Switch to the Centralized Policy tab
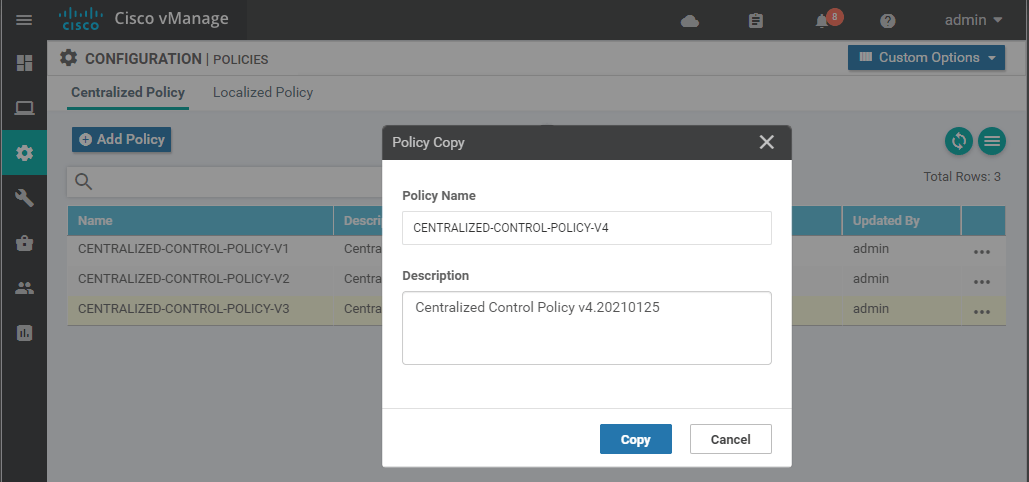 (x=128, y=93)
